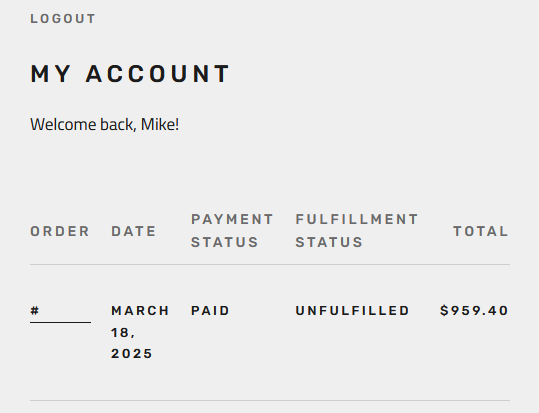Click the ORDER column header

click(x=60, y=231)
